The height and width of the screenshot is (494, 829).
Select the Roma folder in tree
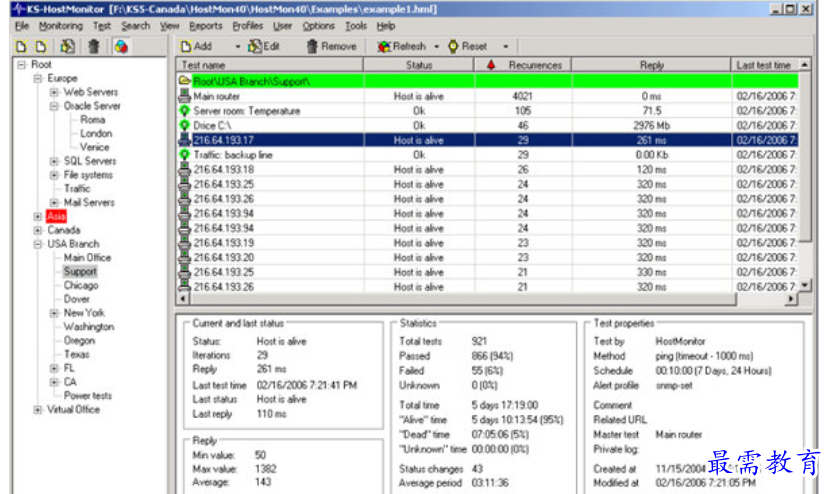click(x=93, y=120)
